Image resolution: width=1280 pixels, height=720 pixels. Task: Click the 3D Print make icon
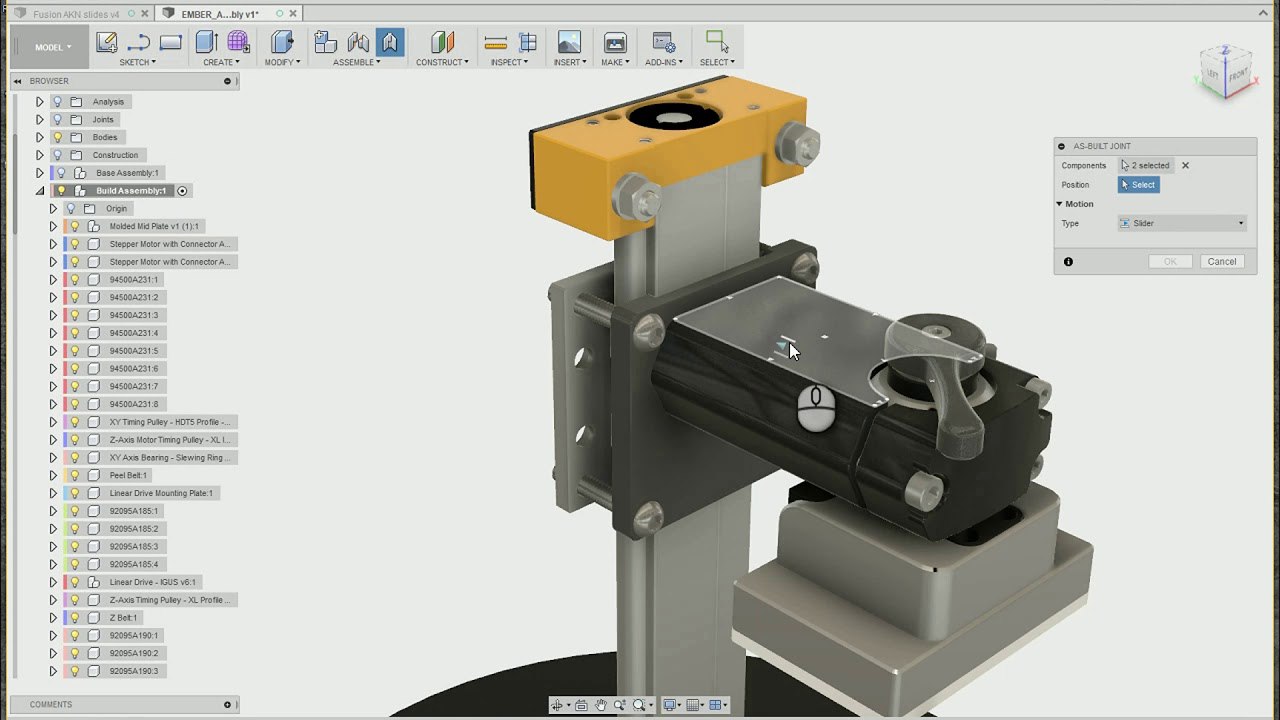[615, 42]
